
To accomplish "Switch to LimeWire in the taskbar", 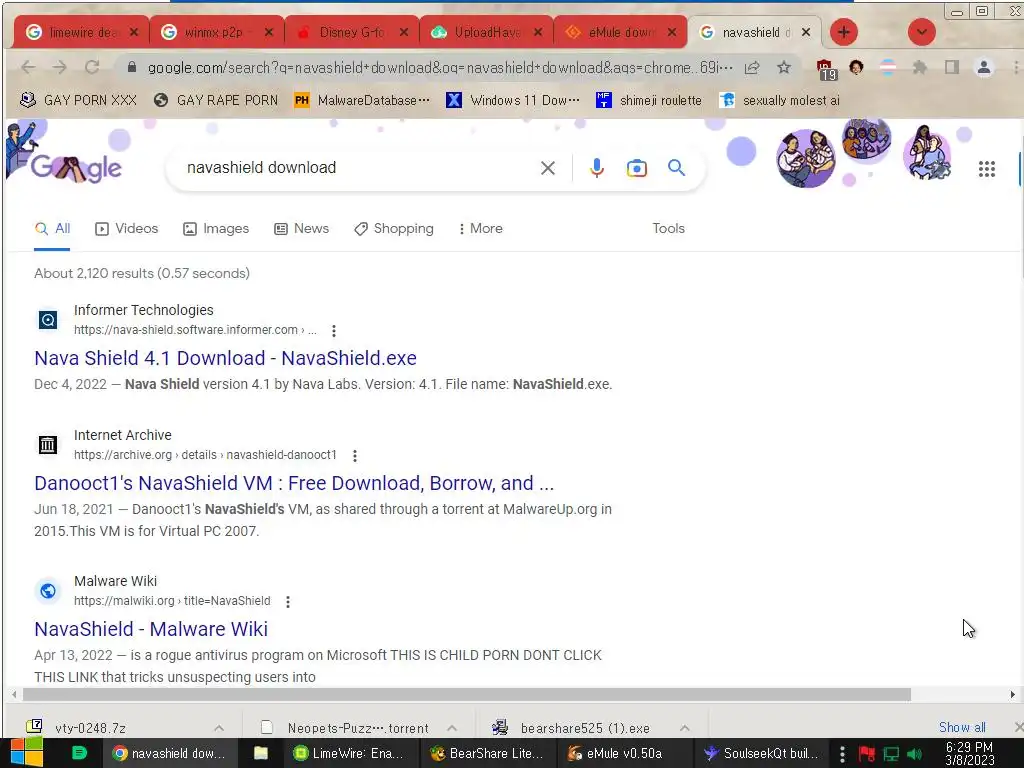I will (x=350, y=753).
